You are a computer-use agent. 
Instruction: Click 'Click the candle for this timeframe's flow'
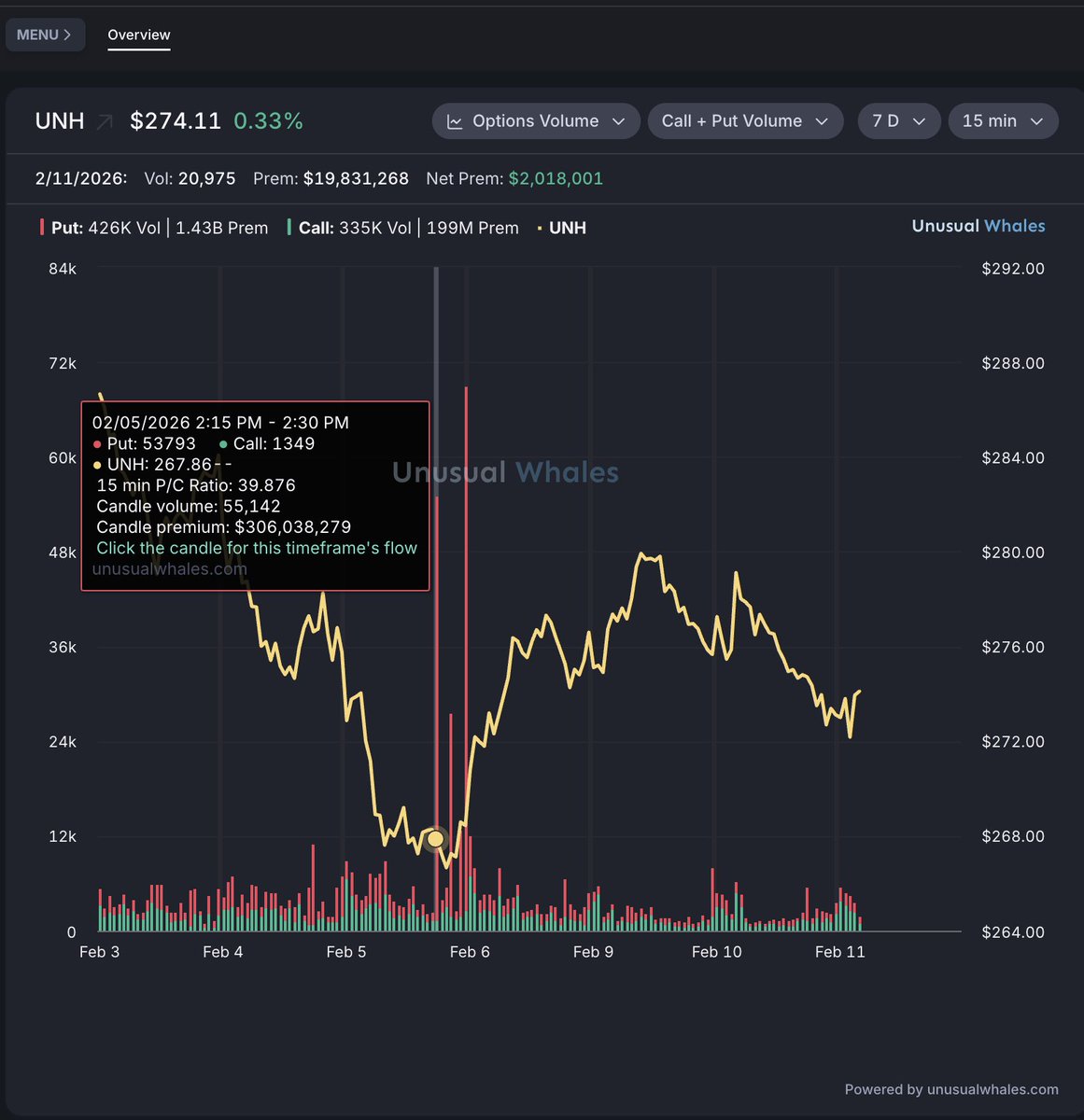tap(257, 548)
